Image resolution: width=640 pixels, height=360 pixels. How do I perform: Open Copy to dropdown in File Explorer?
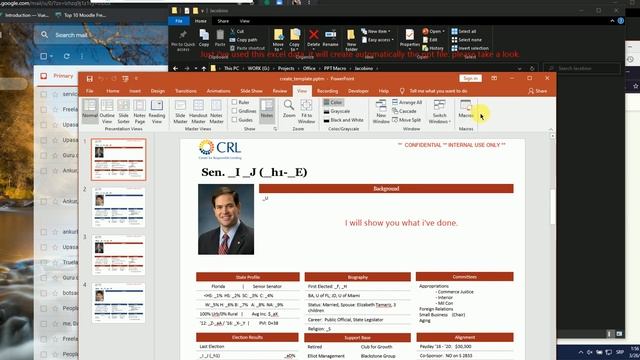[294, 40]
